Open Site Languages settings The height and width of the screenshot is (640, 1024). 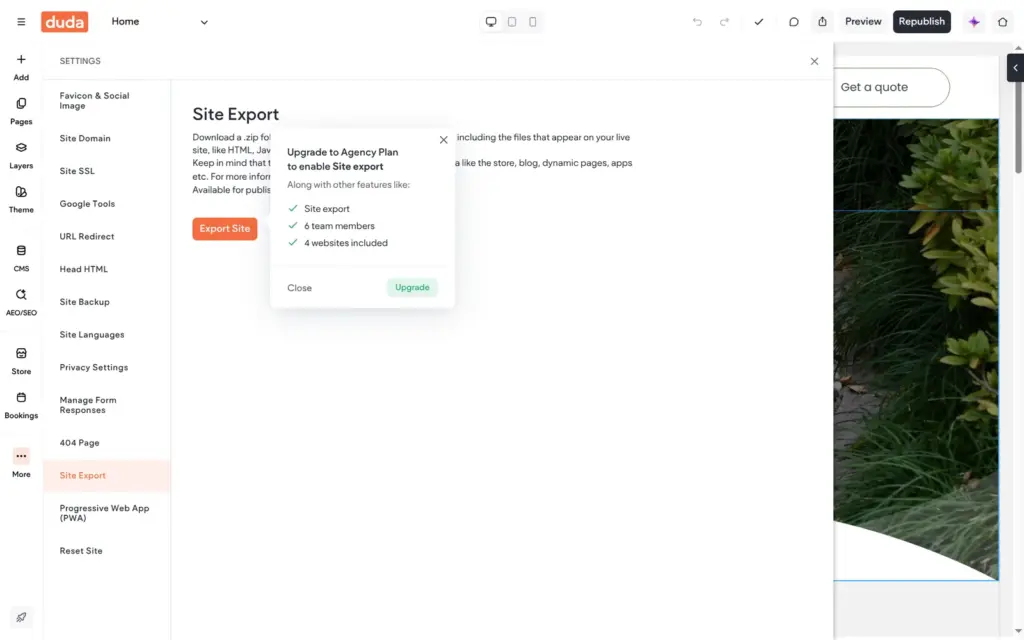tap(106, 334)
